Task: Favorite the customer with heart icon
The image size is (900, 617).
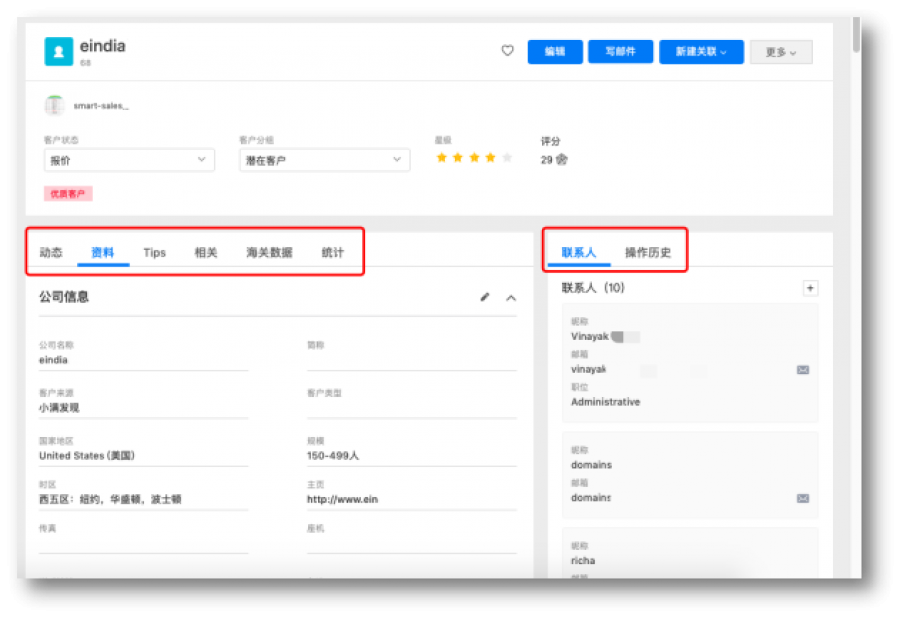Action: tap(507, 51)
